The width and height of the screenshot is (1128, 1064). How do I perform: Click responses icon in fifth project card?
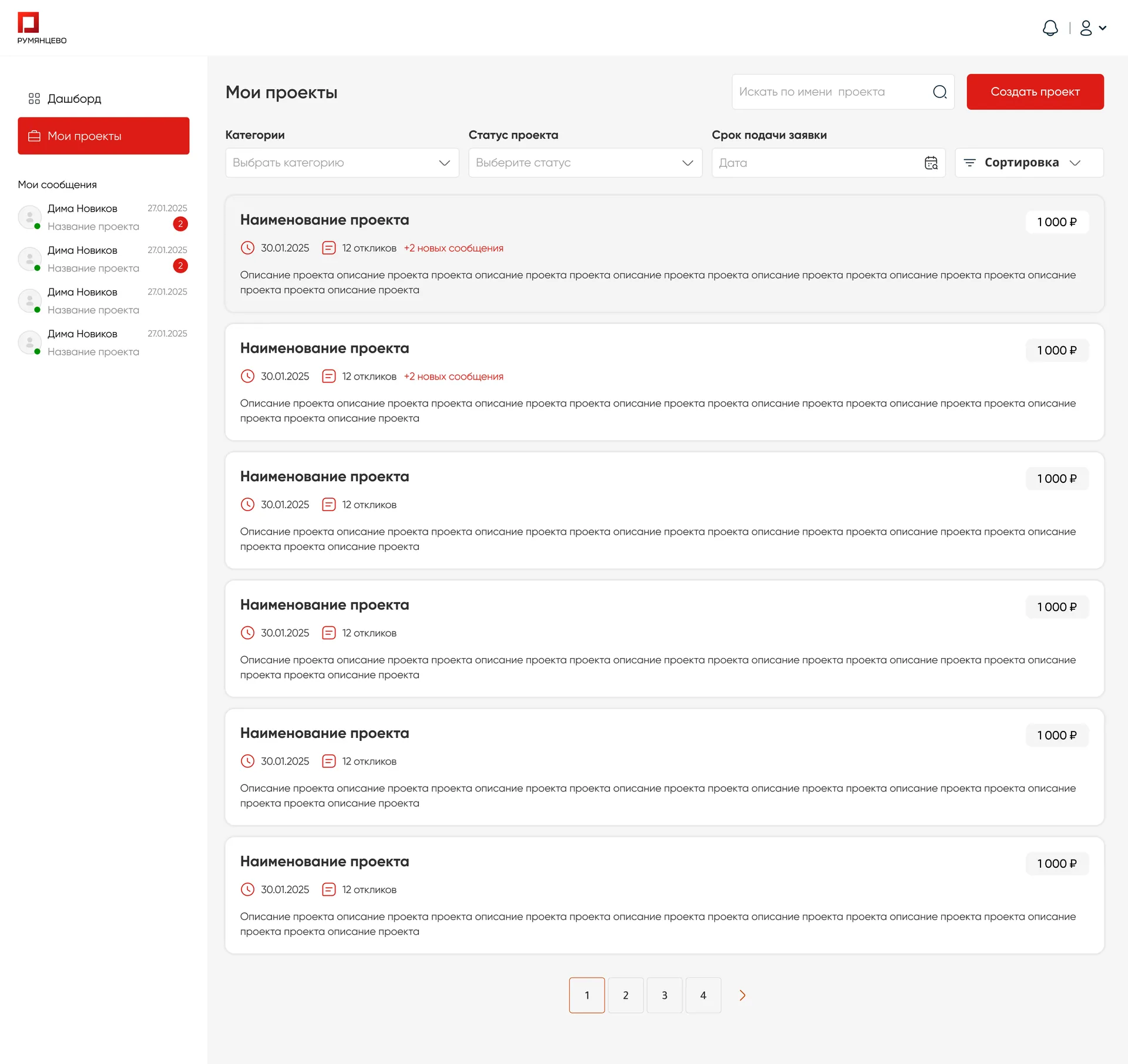(x=329, y=761)
